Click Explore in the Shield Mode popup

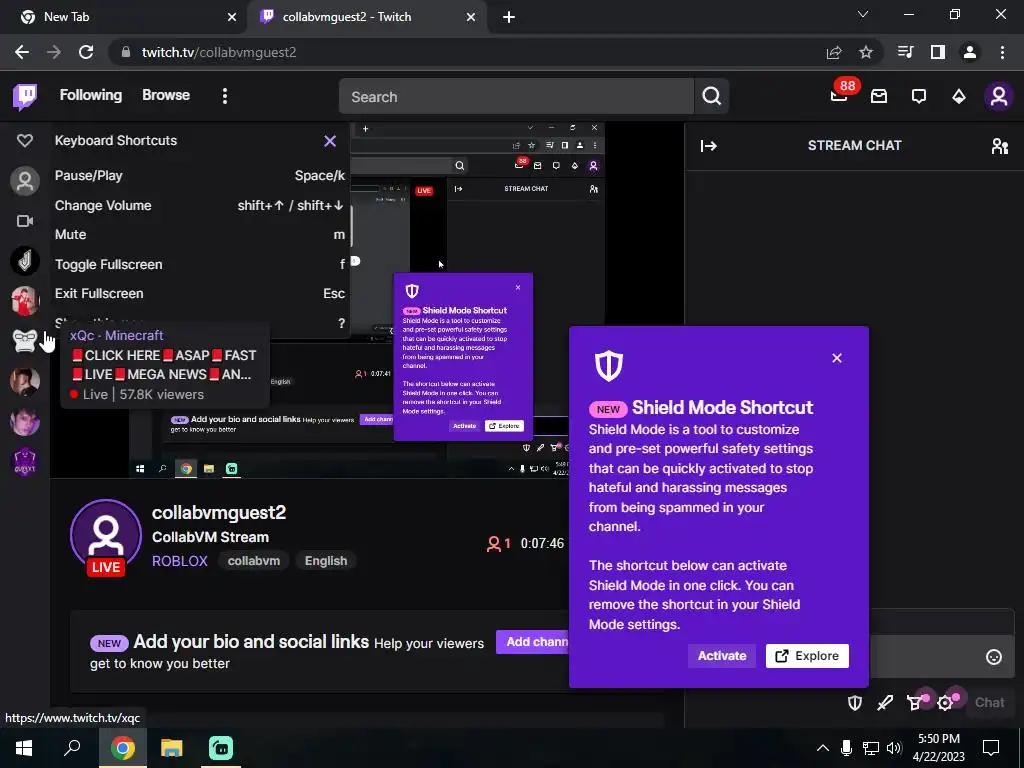[807, 656]
